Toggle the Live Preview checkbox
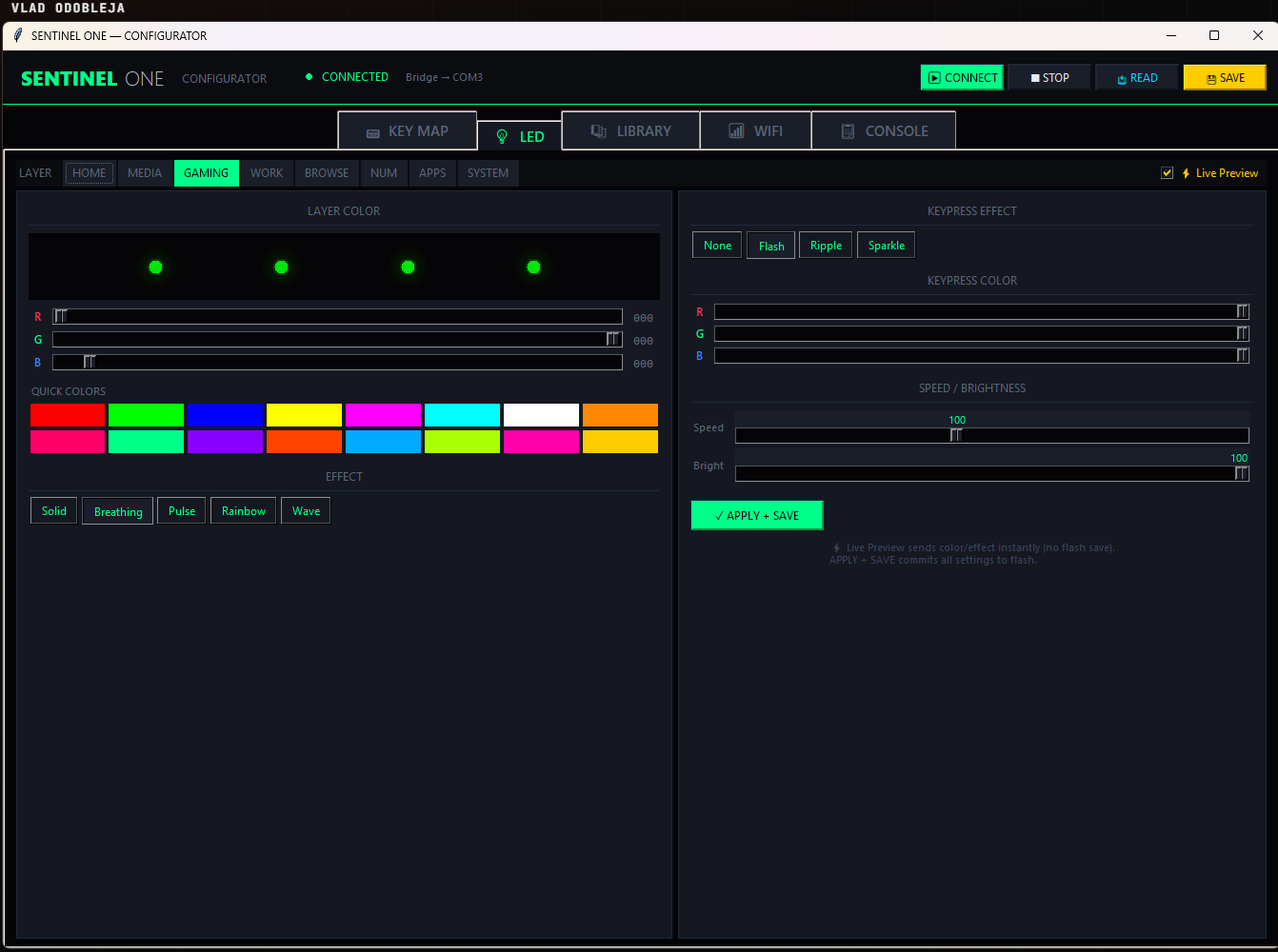Screen dimensions: 1278x952 (1167, 173)
